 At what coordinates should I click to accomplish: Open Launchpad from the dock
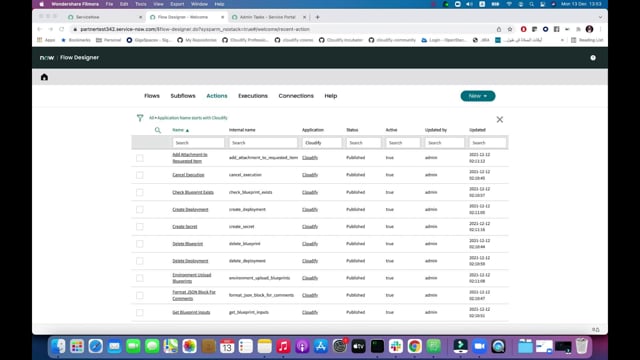click(77, 346)
